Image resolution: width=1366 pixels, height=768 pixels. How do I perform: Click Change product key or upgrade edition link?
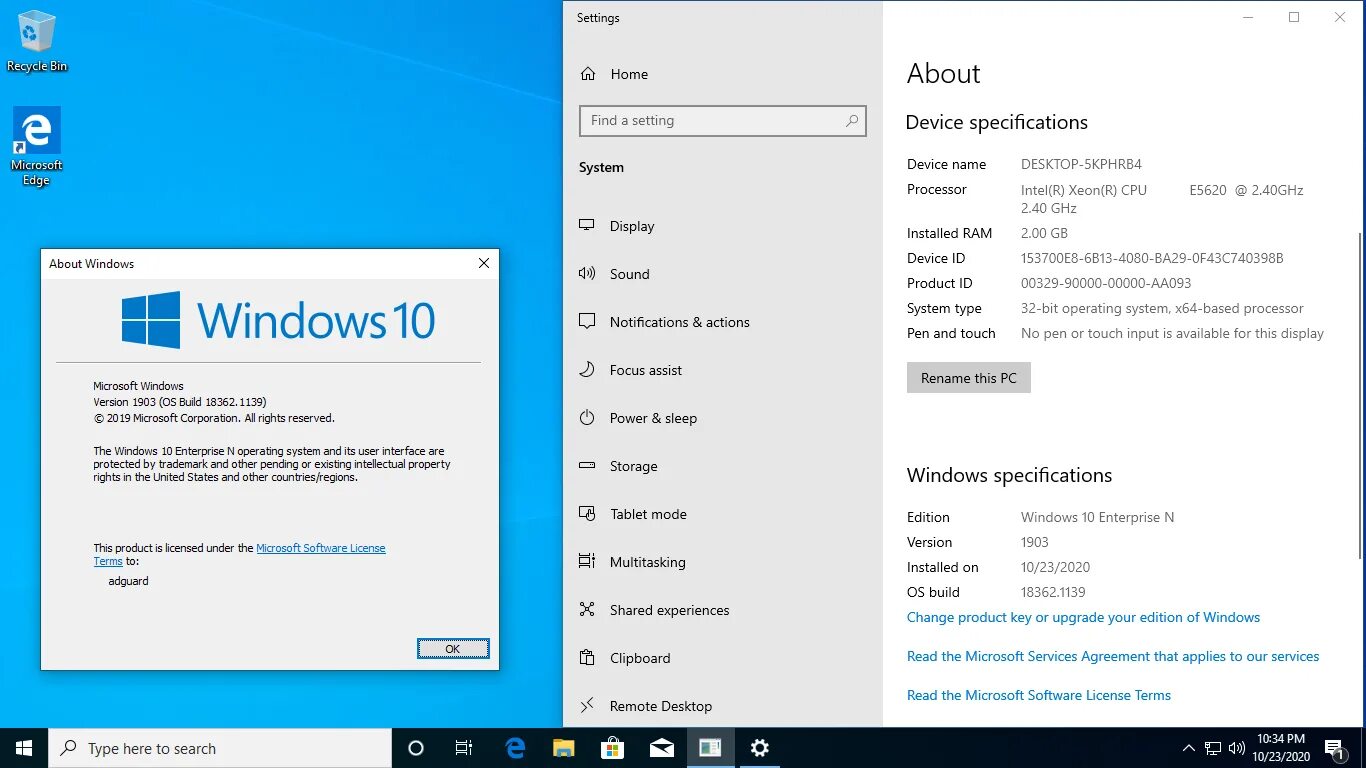1083,617
